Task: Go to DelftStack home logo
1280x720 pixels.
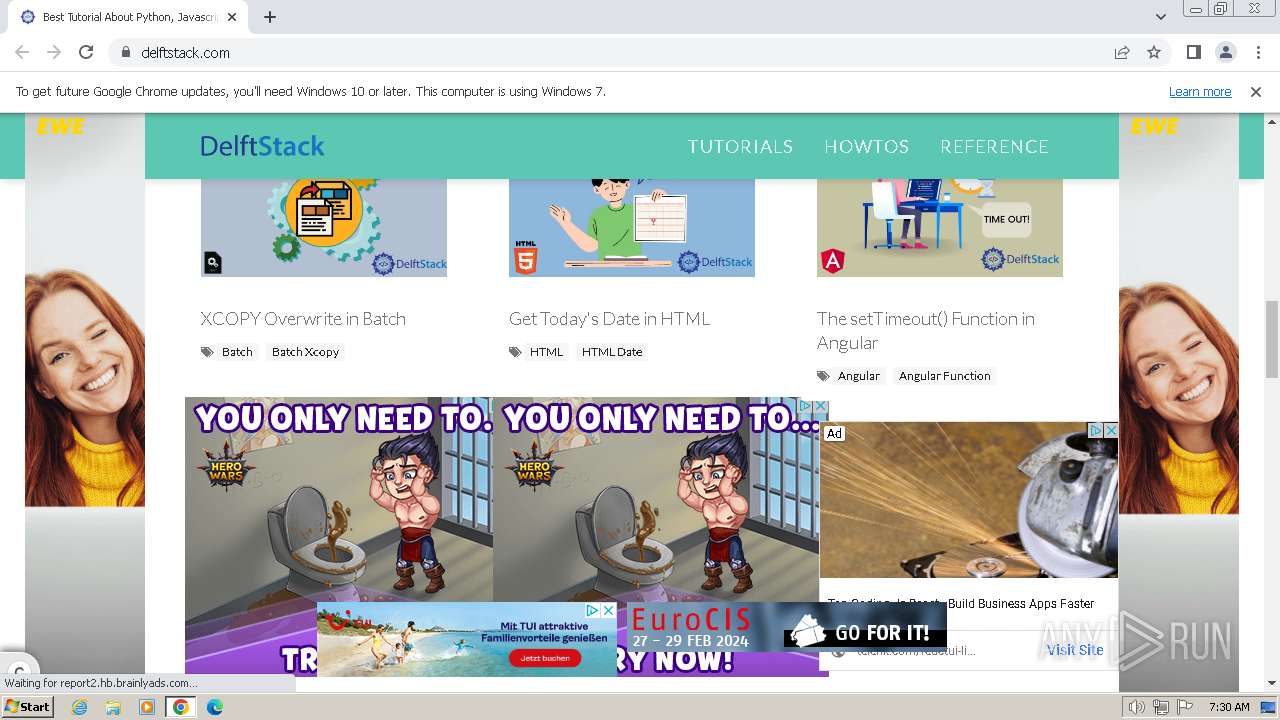Action: coord(262,146)
